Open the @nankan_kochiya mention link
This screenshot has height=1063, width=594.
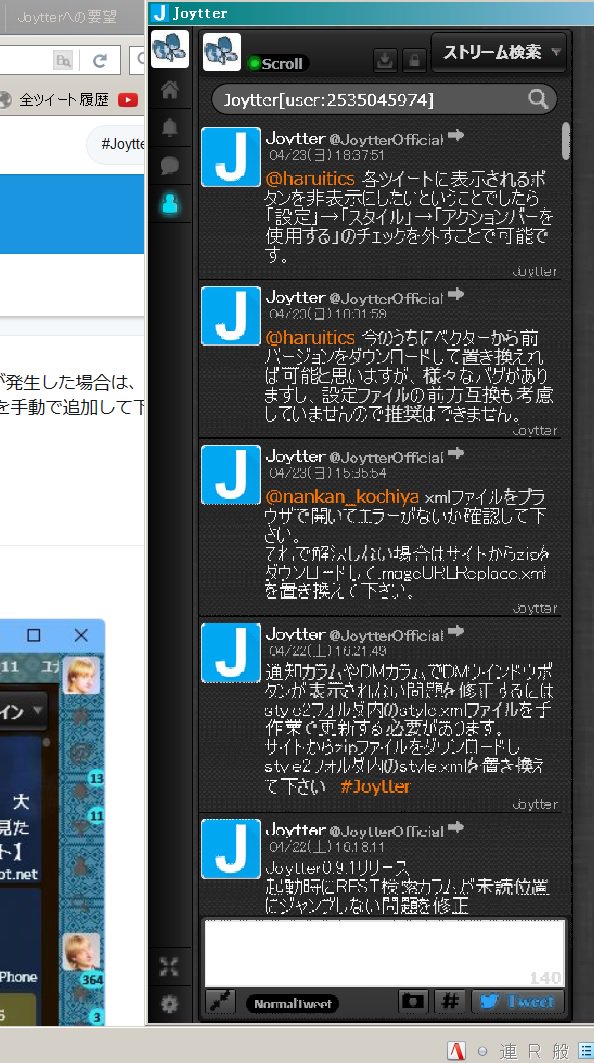[342, 498]
